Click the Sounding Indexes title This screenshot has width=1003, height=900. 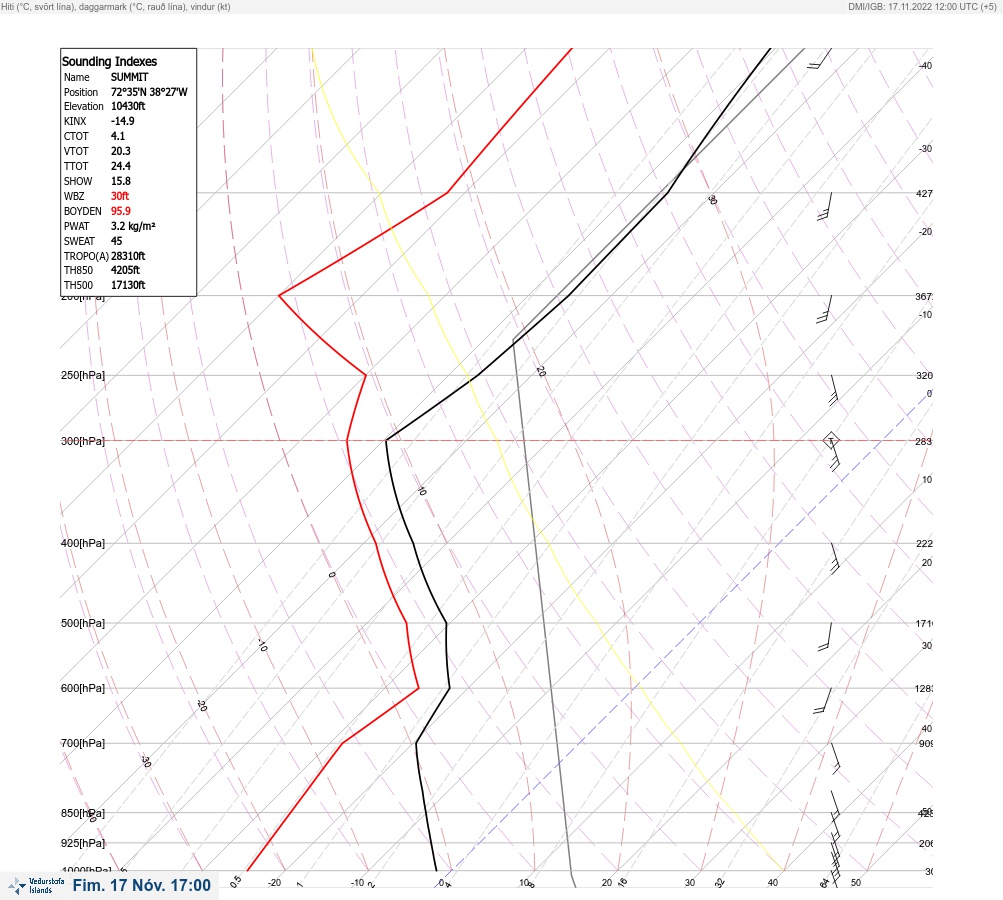(x=109, y=61)
